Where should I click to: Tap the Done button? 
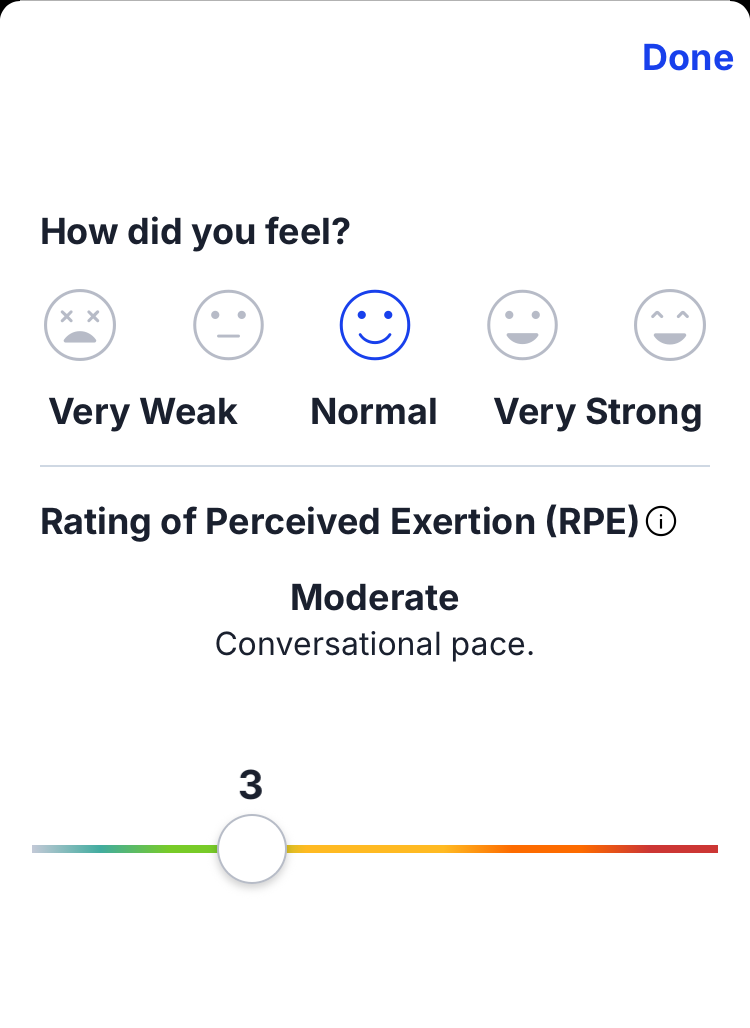tap(687, 58)
